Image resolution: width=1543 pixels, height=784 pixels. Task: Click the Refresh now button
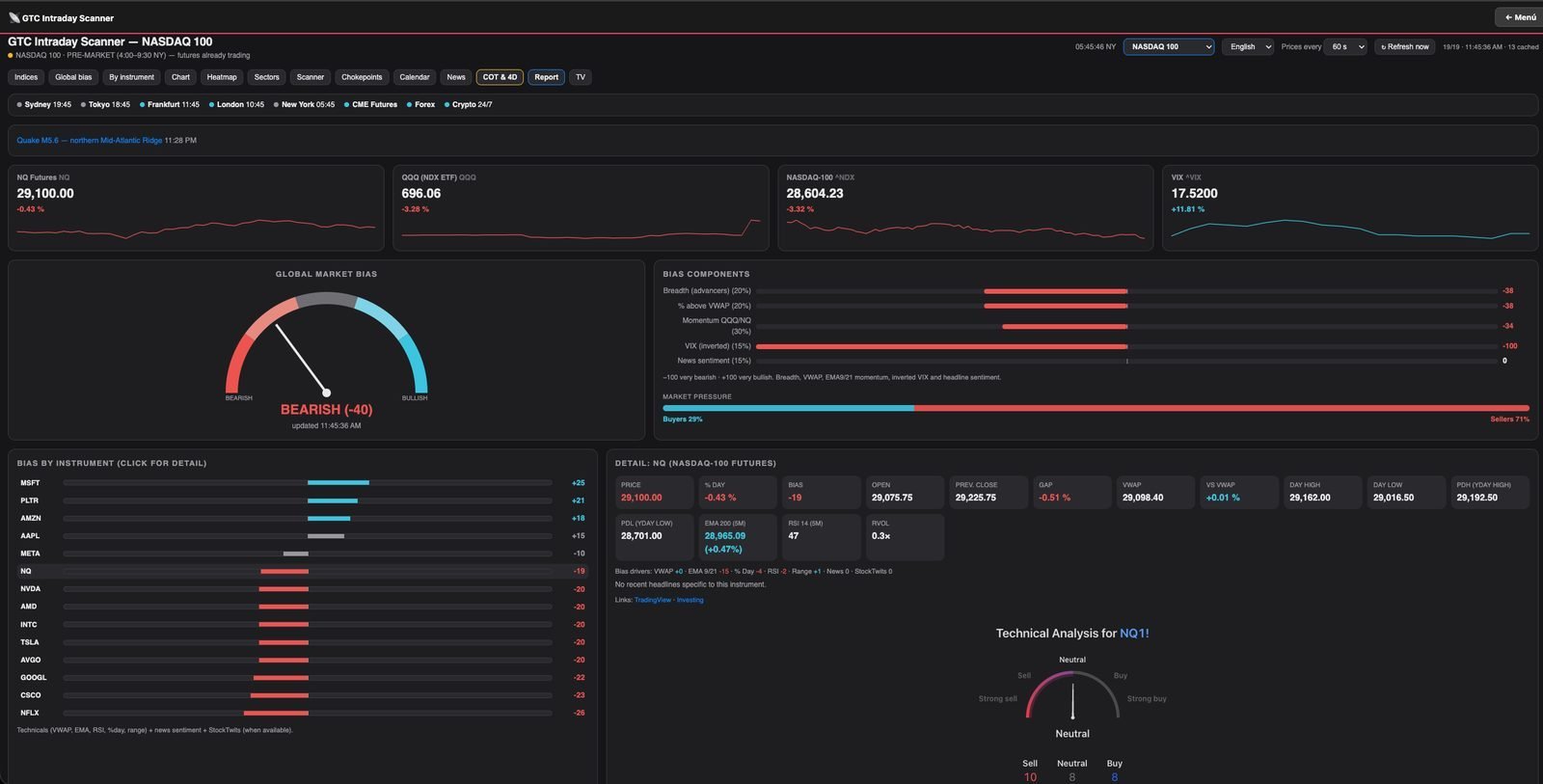click(x=1405, y=46)
